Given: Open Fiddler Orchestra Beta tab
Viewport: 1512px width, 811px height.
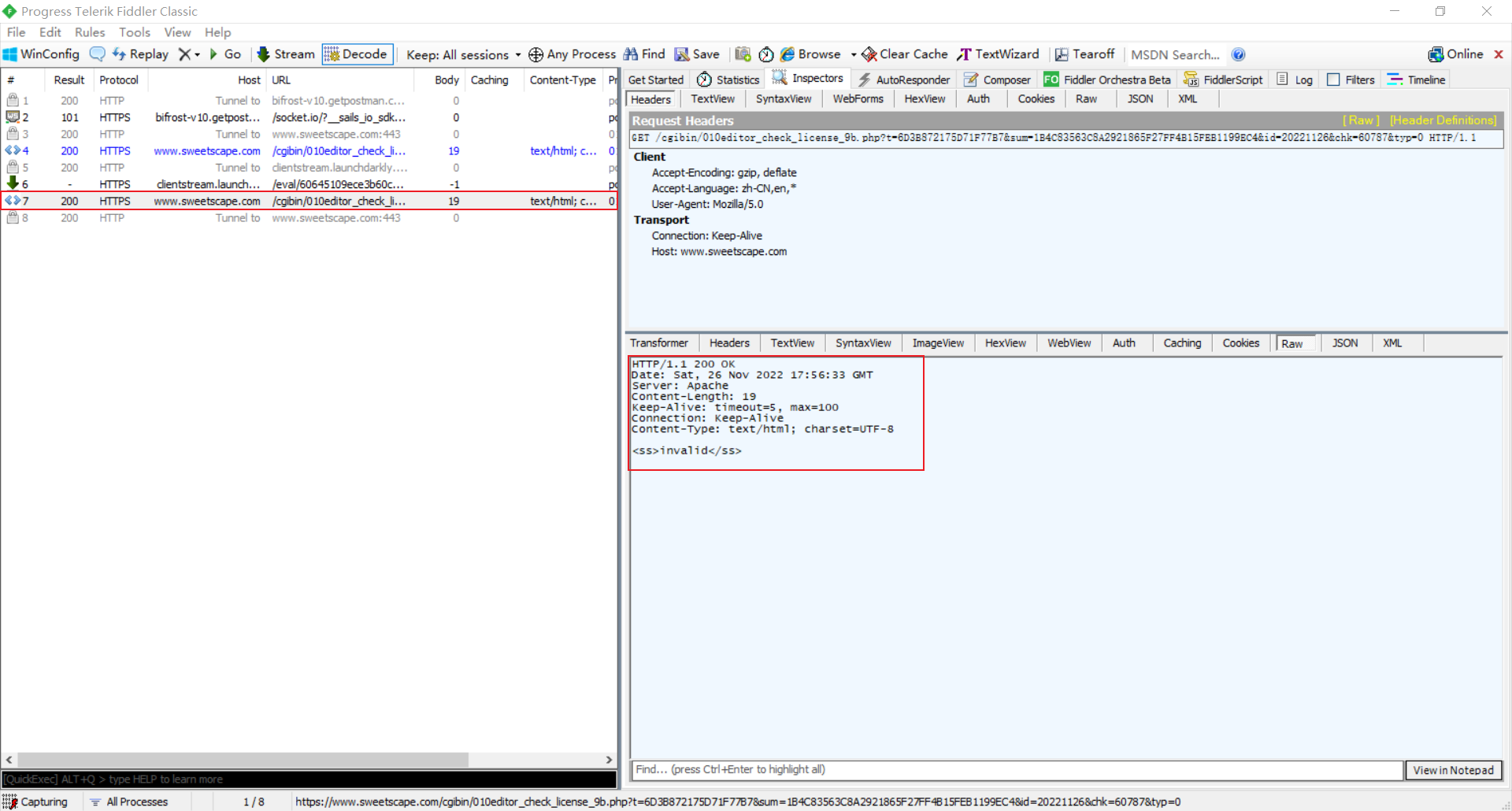Looking at the screenshot, I should point(1107,80).
